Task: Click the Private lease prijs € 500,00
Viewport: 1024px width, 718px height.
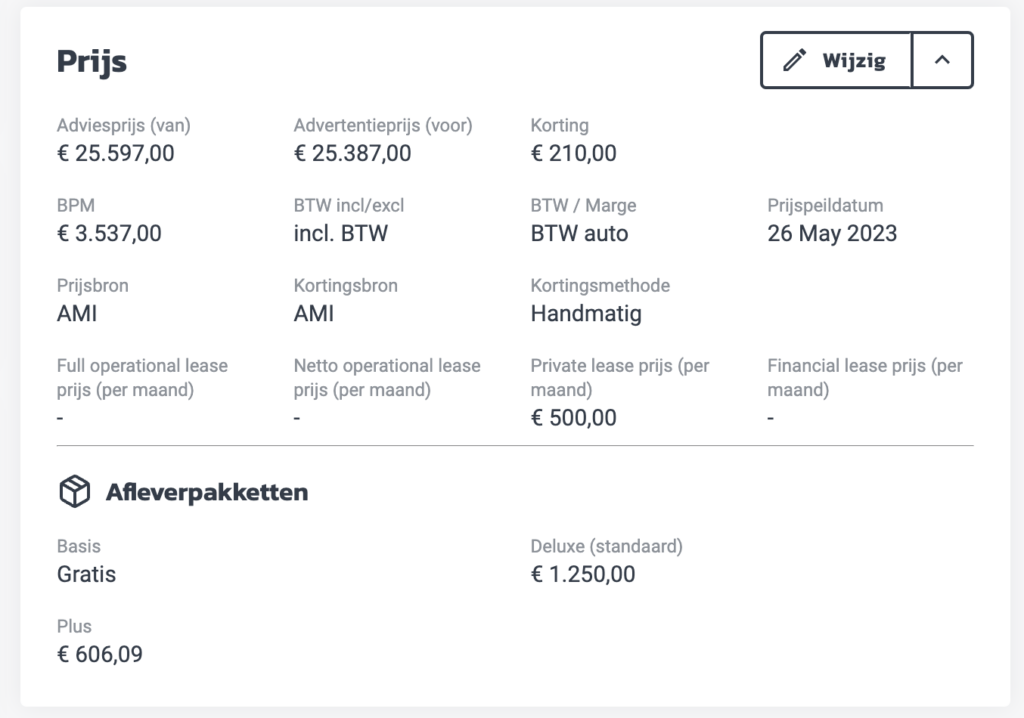Action: point(573,418)
